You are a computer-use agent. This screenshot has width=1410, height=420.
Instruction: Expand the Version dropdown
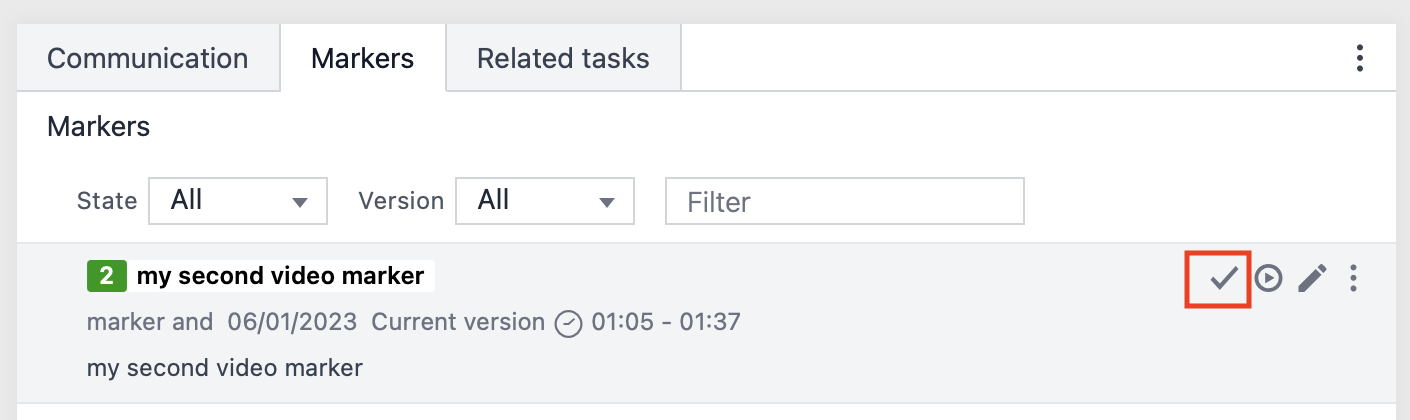pyautogui.click(x=545, y=201)
